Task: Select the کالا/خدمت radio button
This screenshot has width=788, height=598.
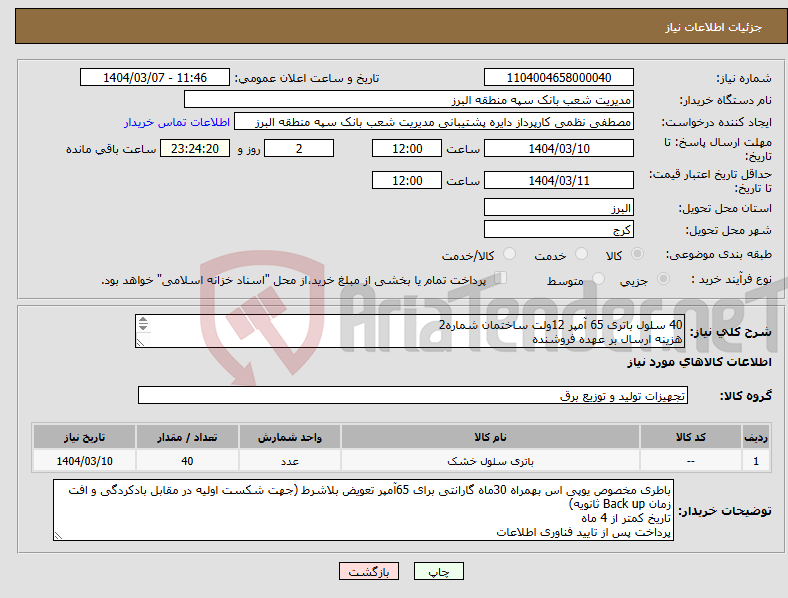Action: coord(510,254)
